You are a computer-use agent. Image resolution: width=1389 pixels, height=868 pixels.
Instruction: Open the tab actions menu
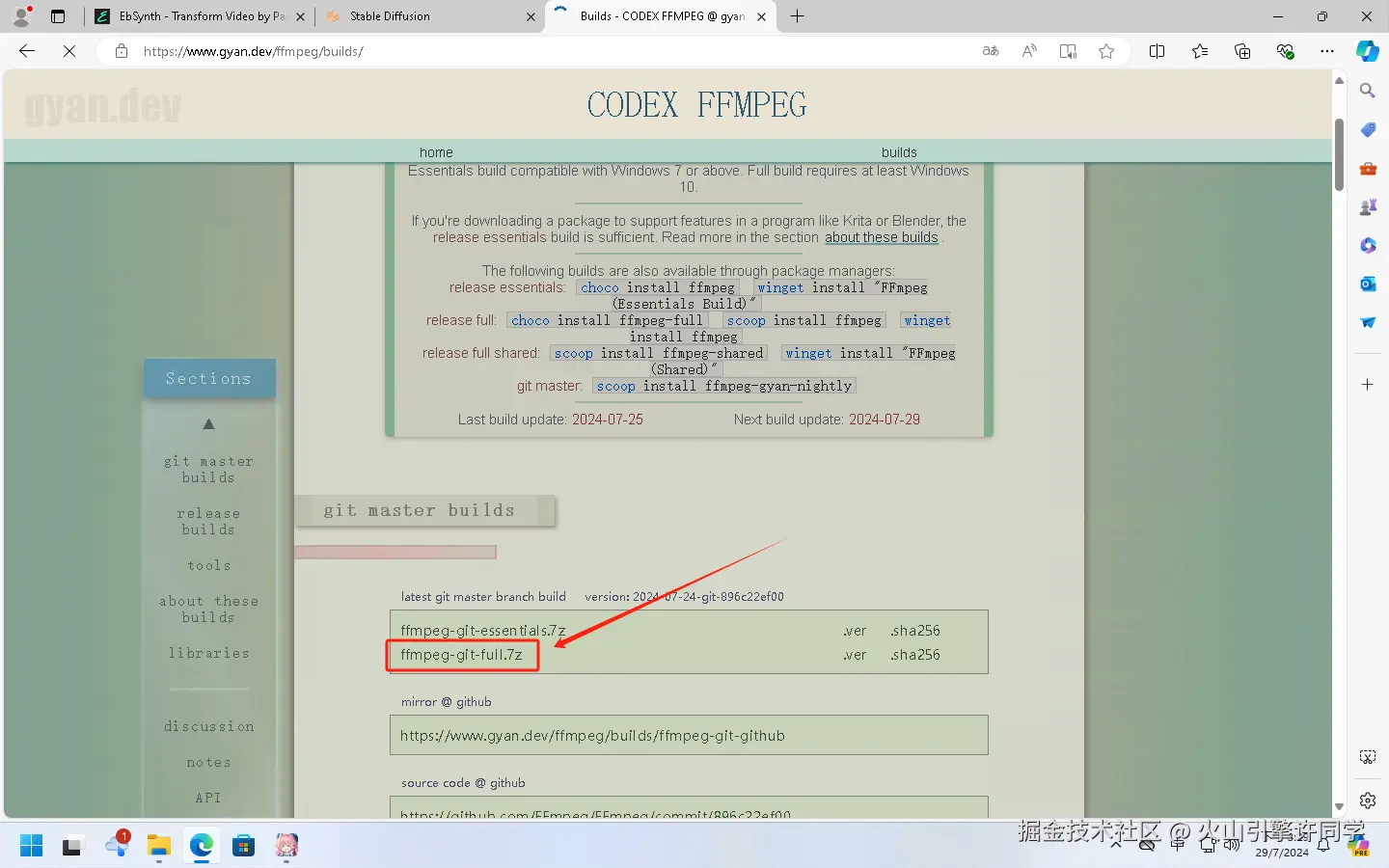[58, 16]
